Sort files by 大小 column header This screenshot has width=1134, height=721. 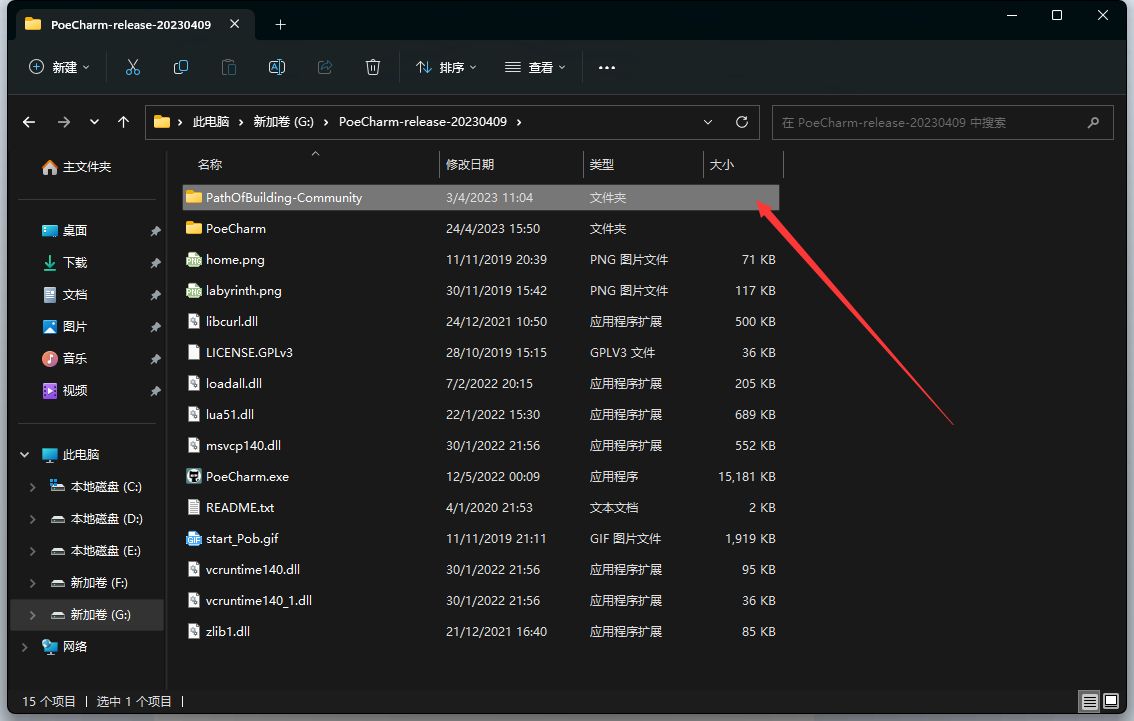pyautogui.click(x=722, y=164)
